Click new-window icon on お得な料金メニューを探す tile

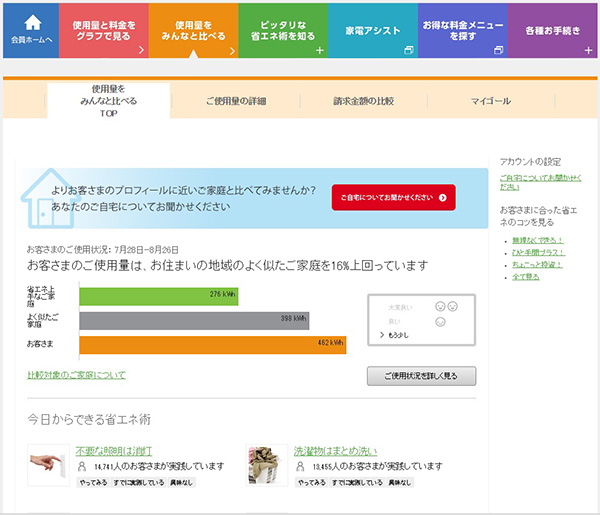pyautogui.click(x=498, y=50)
